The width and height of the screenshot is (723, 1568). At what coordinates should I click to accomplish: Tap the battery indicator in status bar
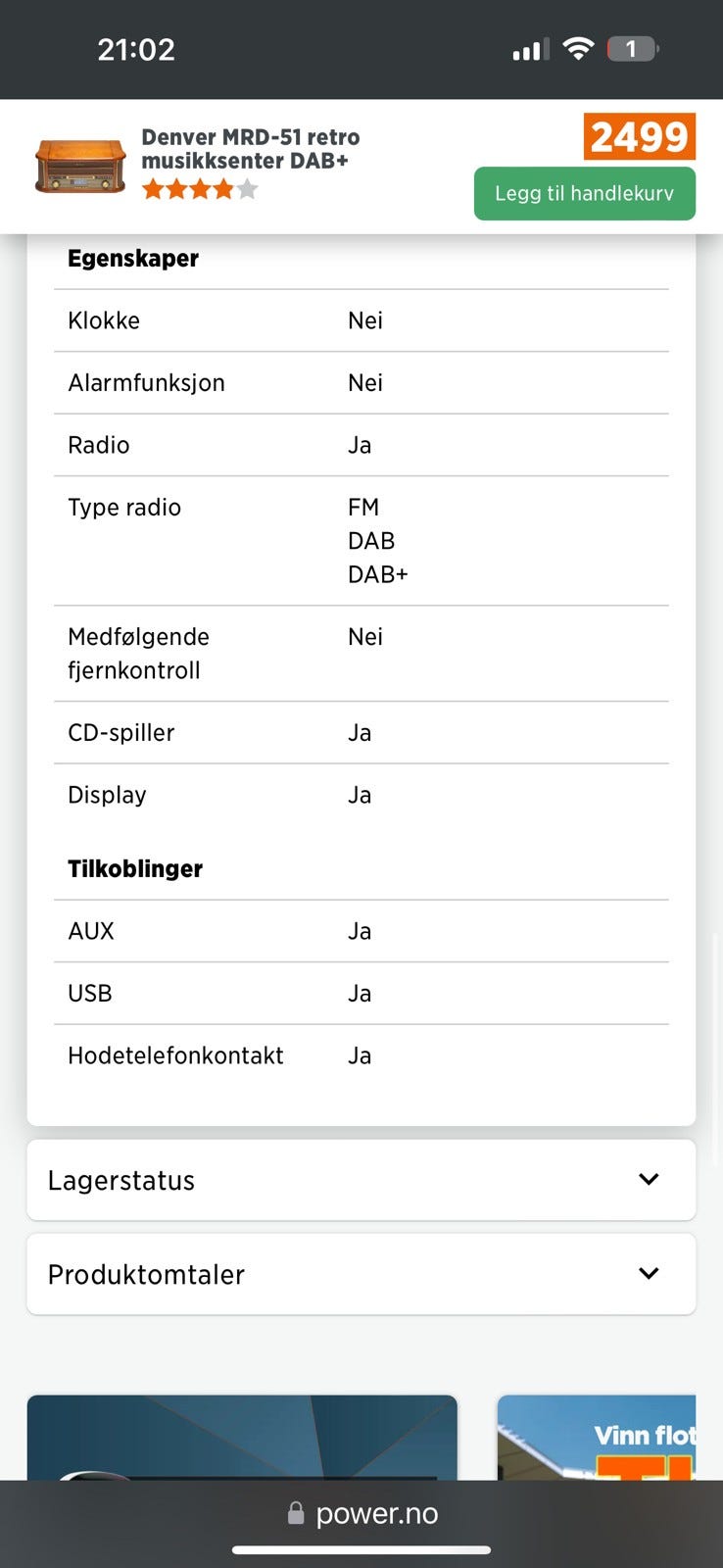(x=633, y=48)
